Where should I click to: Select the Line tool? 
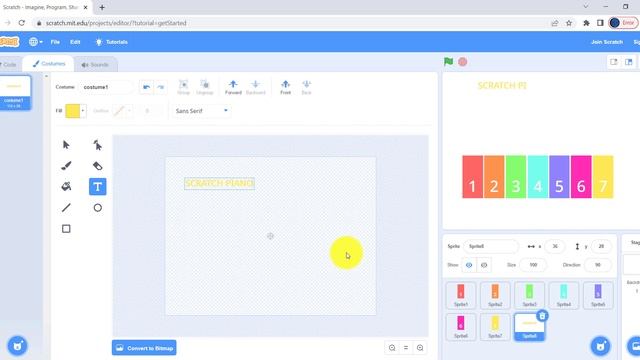[x=66, y=208]
